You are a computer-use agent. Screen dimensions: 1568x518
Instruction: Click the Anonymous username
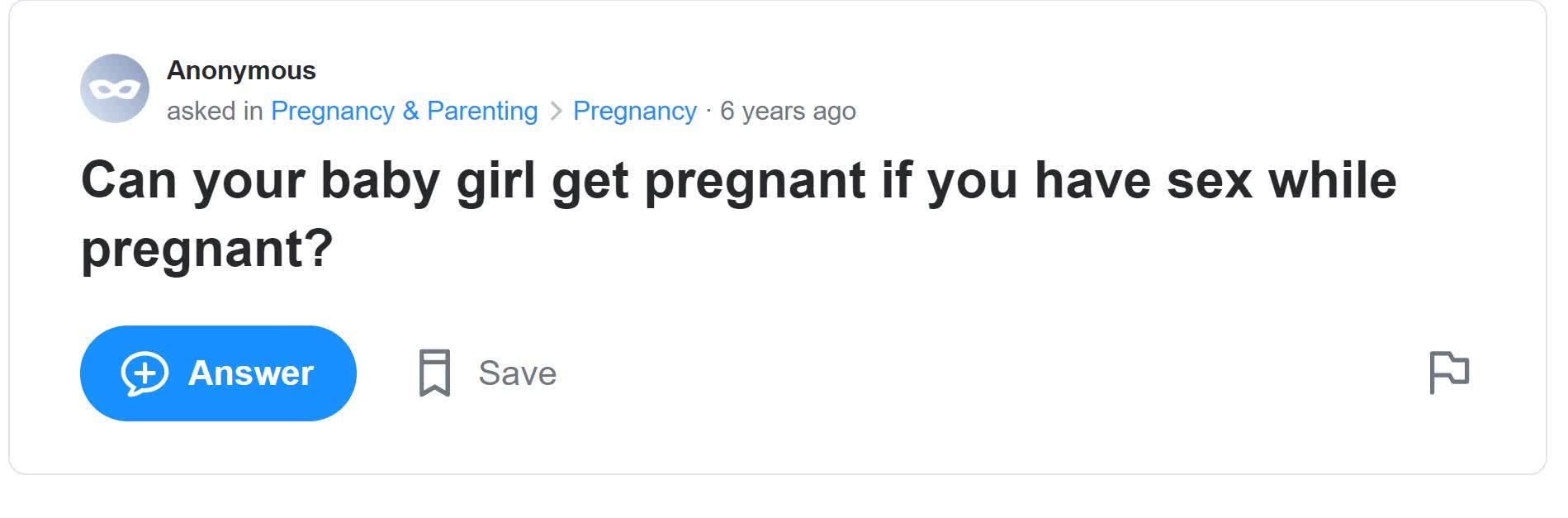(241, 71)
